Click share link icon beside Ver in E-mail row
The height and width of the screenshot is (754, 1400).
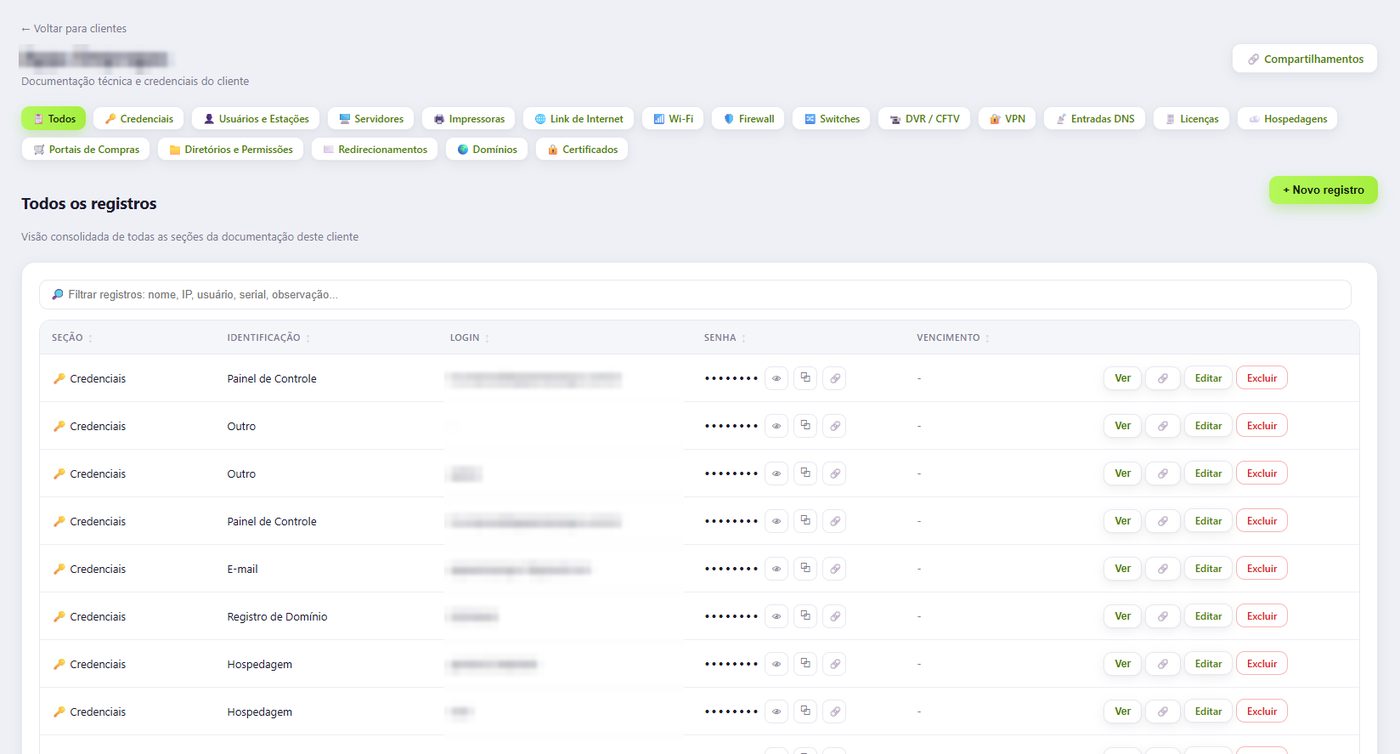tap(1162, 568)
